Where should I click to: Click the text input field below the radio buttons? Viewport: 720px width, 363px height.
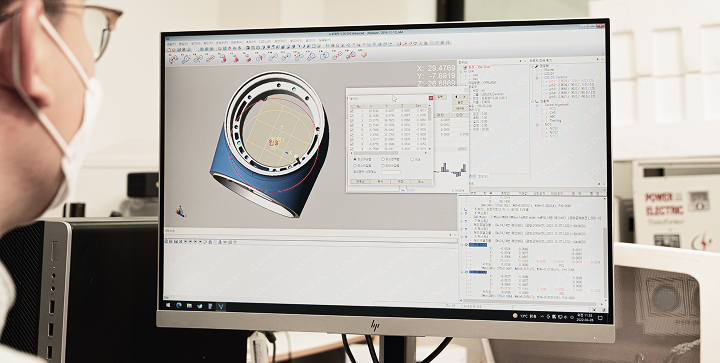[x=391, y=173]
